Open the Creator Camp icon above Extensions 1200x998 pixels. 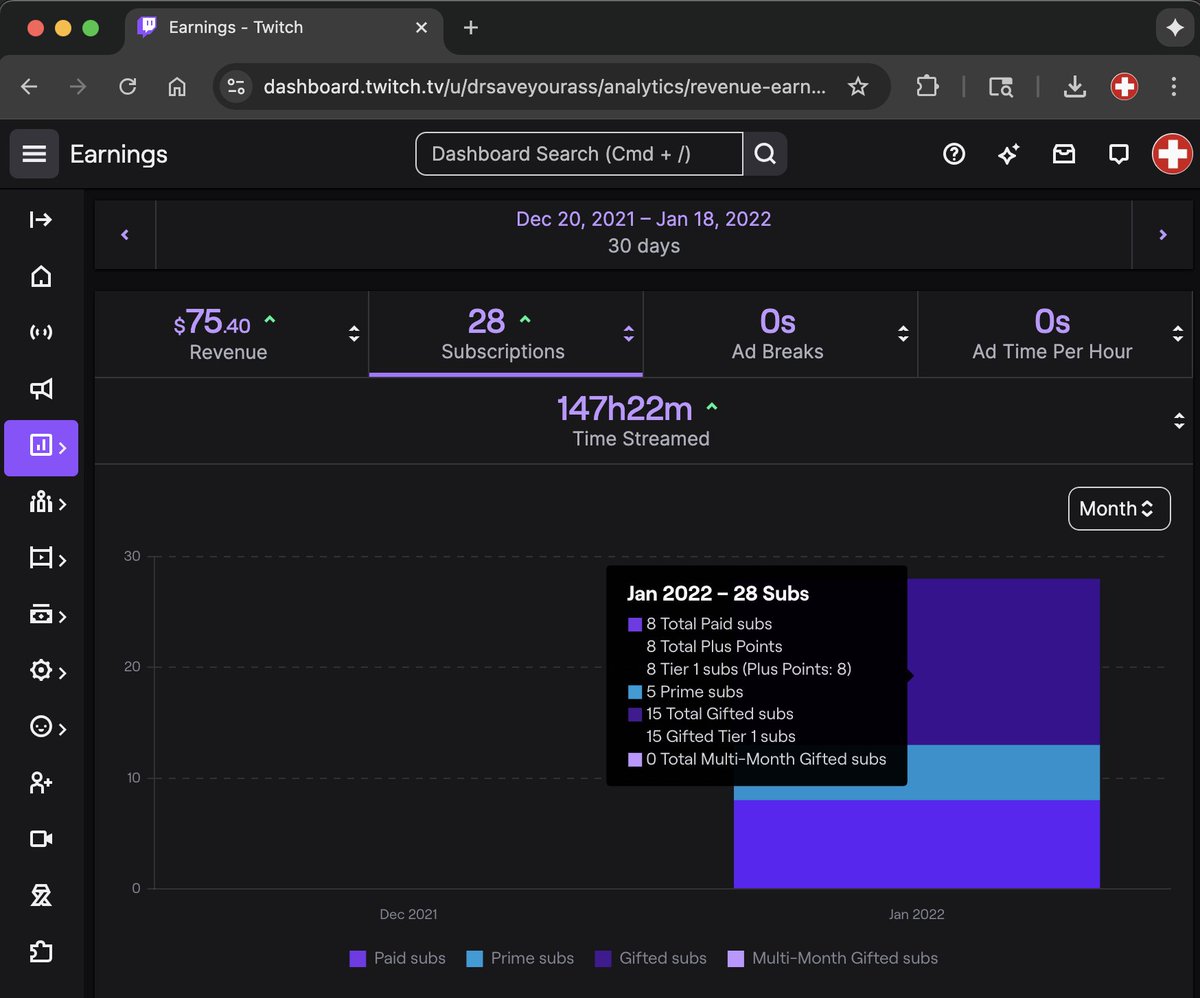point(41,895)
